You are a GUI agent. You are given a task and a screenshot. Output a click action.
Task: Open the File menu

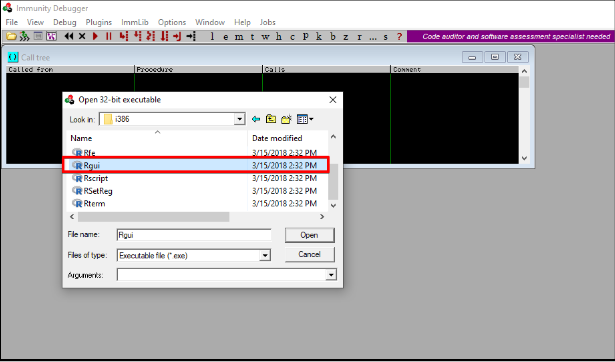12,22
